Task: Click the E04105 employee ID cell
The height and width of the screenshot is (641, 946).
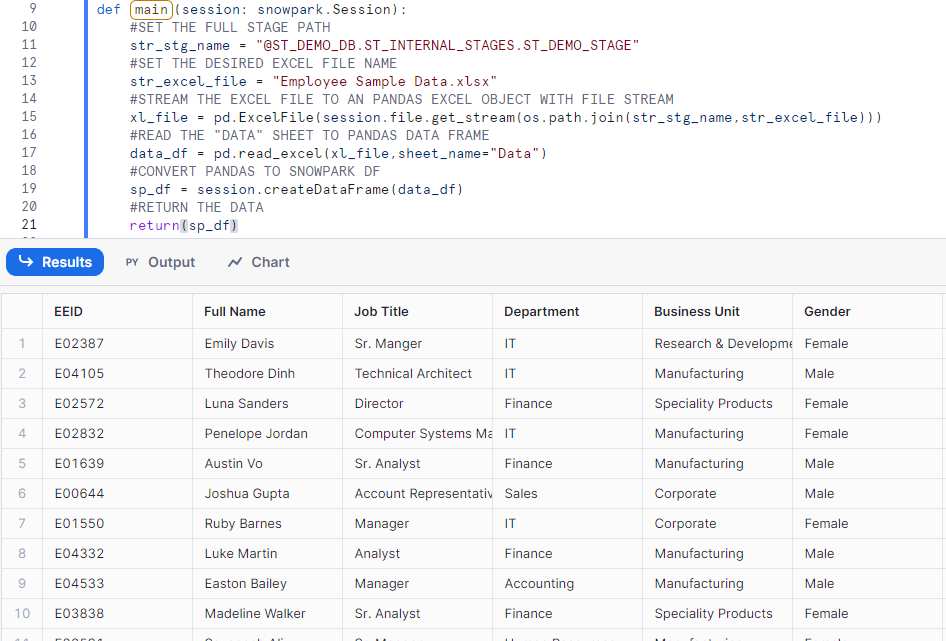Action: pyautogui.click(x=79, y=373)
